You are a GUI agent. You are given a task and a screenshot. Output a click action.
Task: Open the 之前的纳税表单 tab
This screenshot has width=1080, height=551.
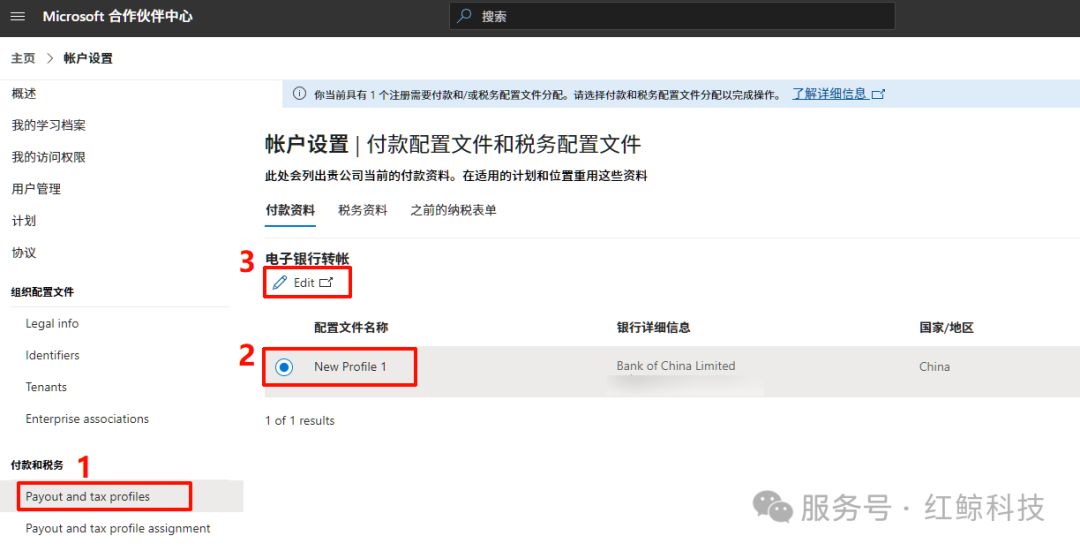click(x=453, y=210)
